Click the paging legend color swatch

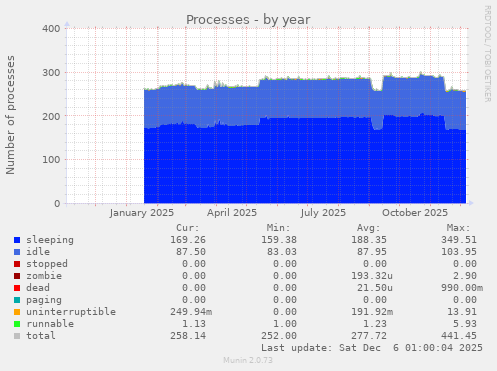pyautogui.click(x=17, y=300)
